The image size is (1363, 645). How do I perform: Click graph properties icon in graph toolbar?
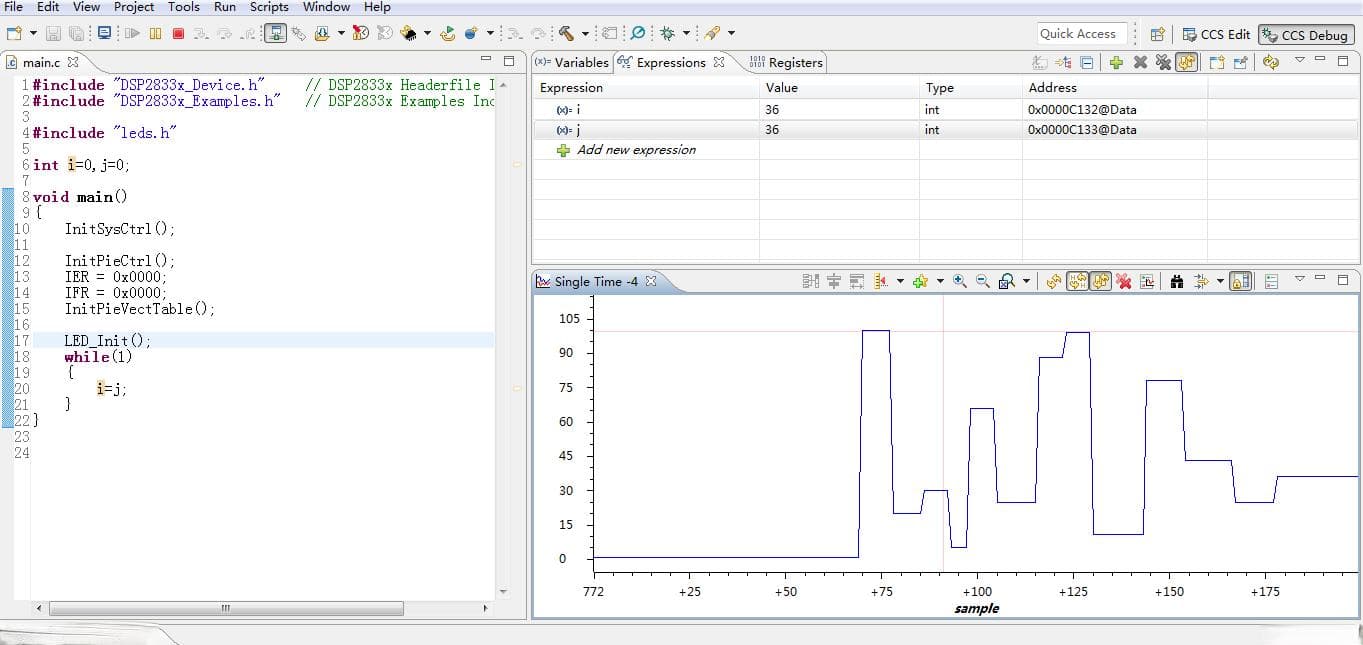coord(1147,281)
